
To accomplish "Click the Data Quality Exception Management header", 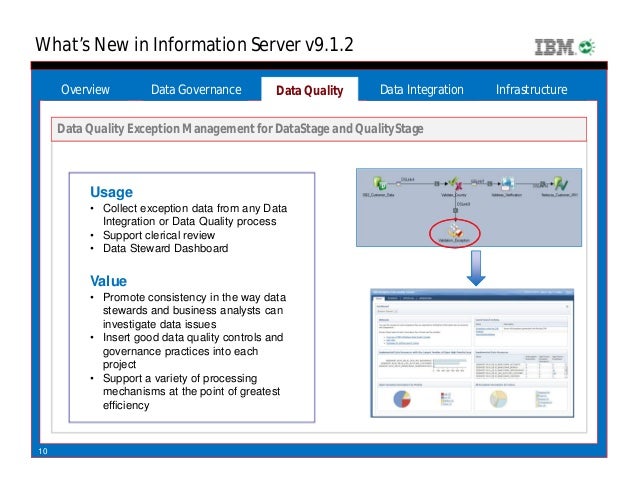I will pos(319,129).
